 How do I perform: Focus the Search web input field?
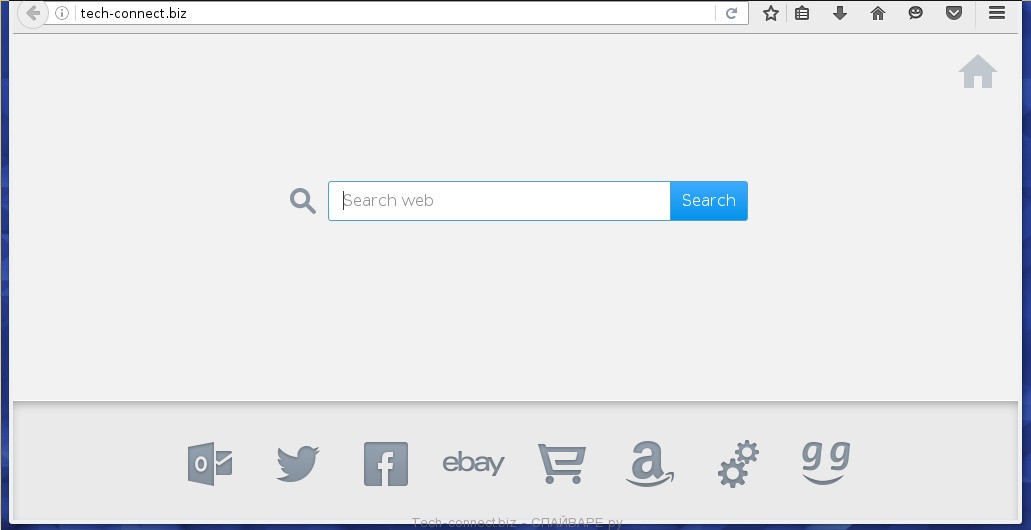pyautogui.click(x=499, y=201)
